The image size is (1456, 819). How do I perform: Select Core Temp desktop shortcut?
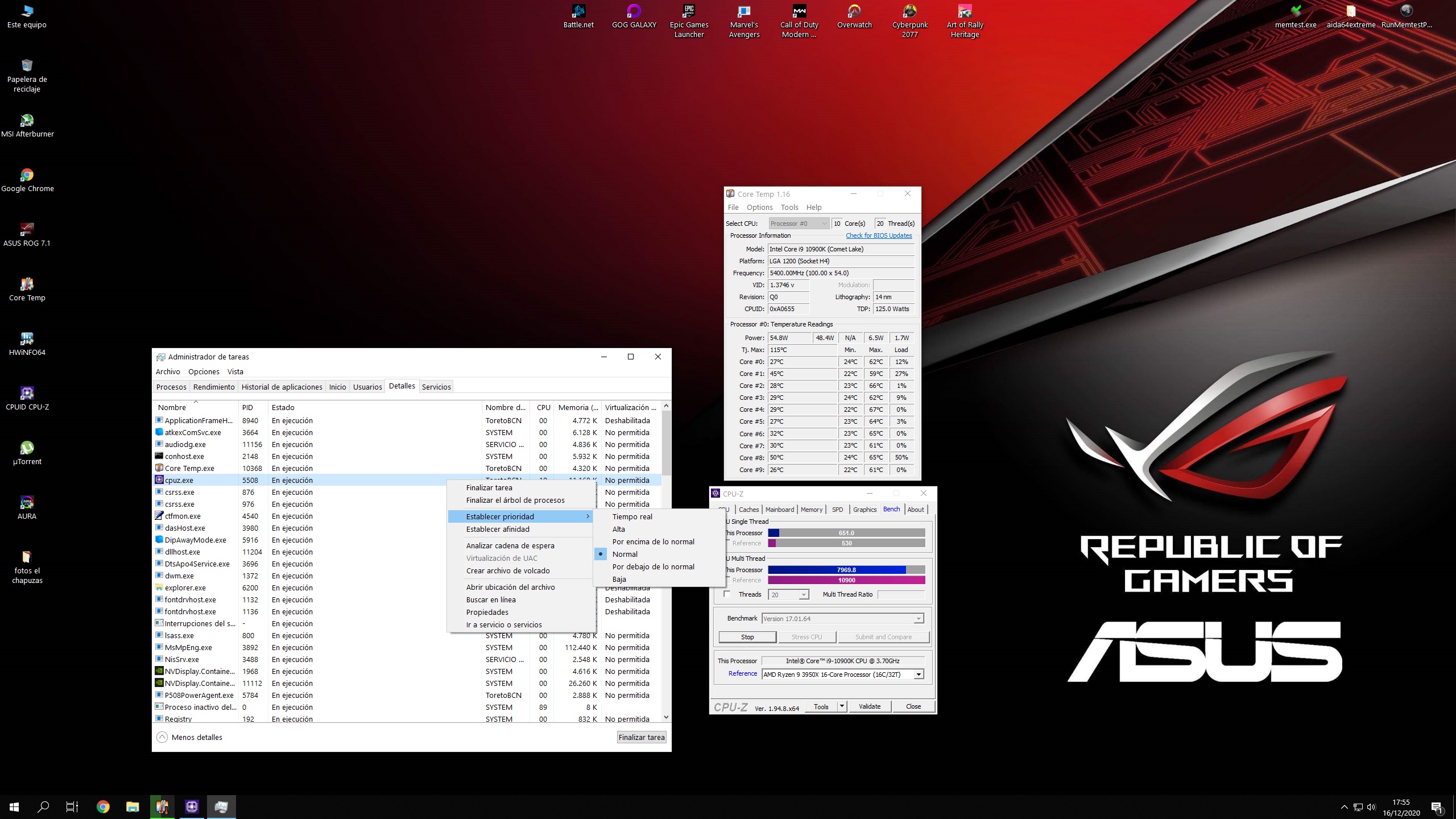pos(27,289)
